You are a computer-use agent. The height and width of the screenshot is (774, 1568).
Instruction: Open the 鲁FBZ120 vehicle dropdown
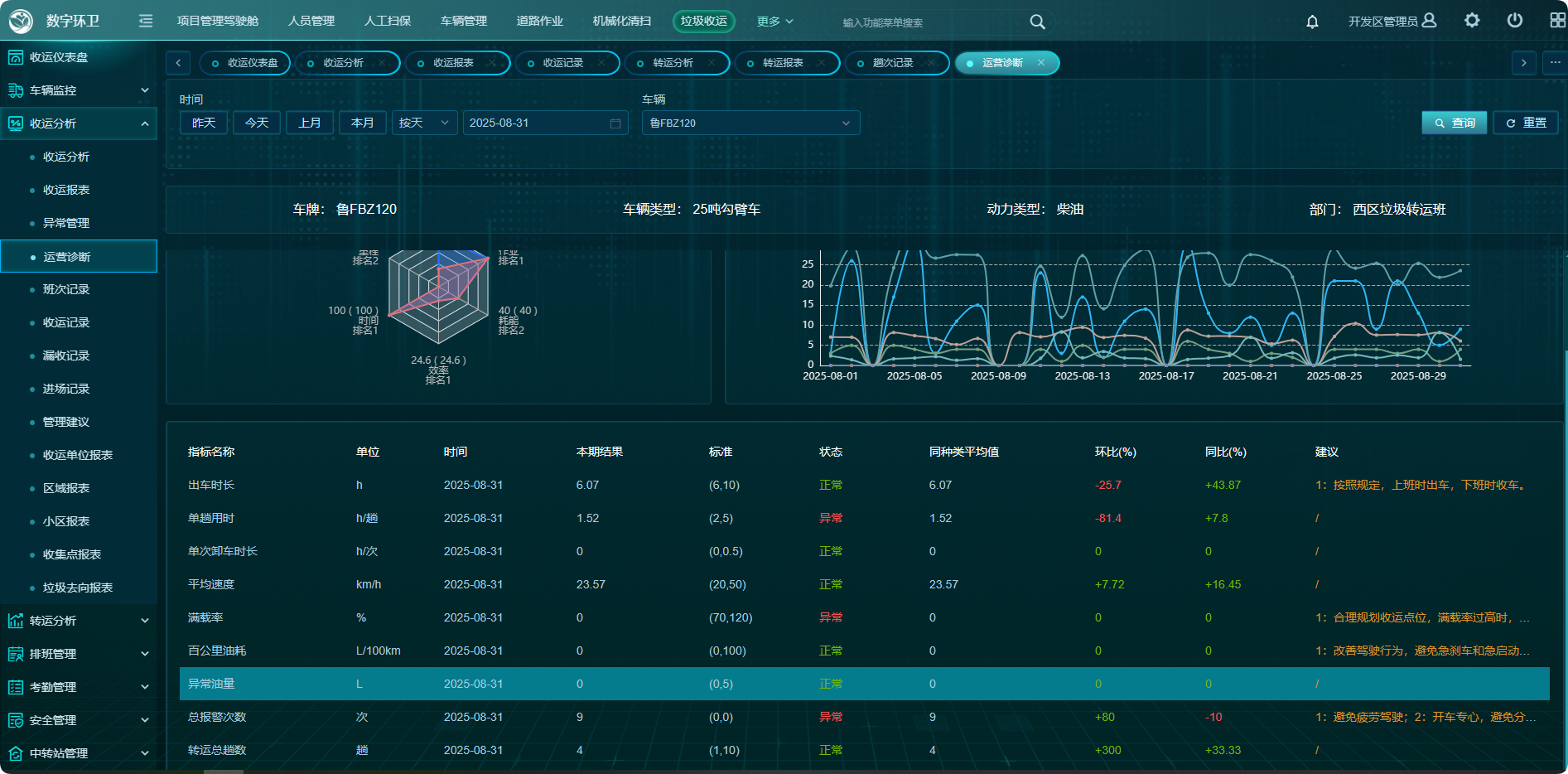tap(750, 123)
